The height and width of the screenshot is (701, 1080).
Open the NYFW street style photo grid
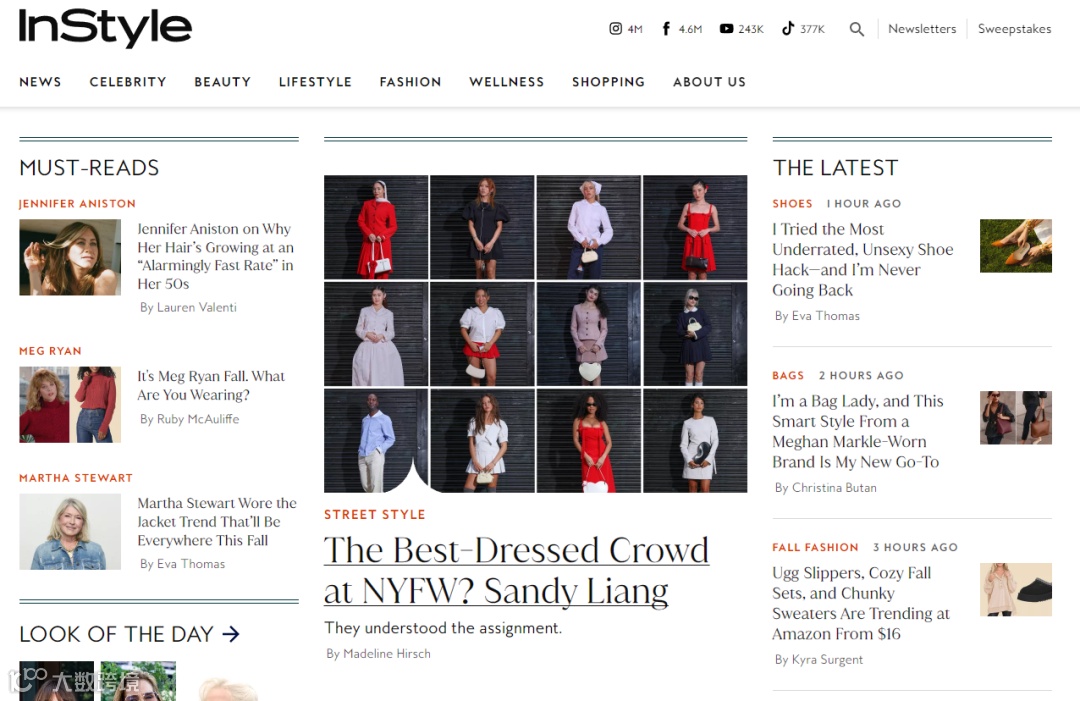535,333
